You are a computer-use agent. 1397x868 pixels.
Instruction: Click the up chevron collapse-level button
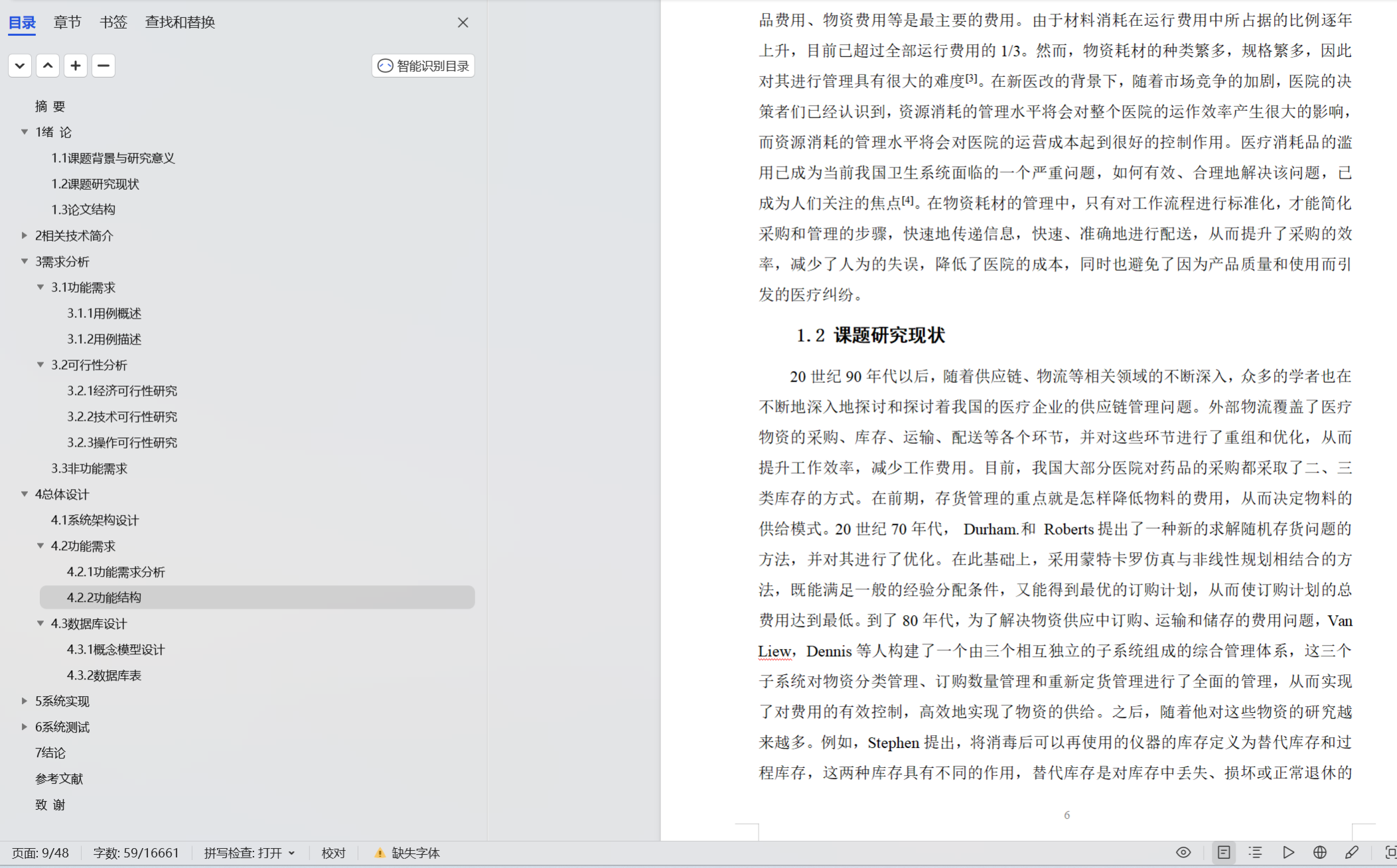48,66
